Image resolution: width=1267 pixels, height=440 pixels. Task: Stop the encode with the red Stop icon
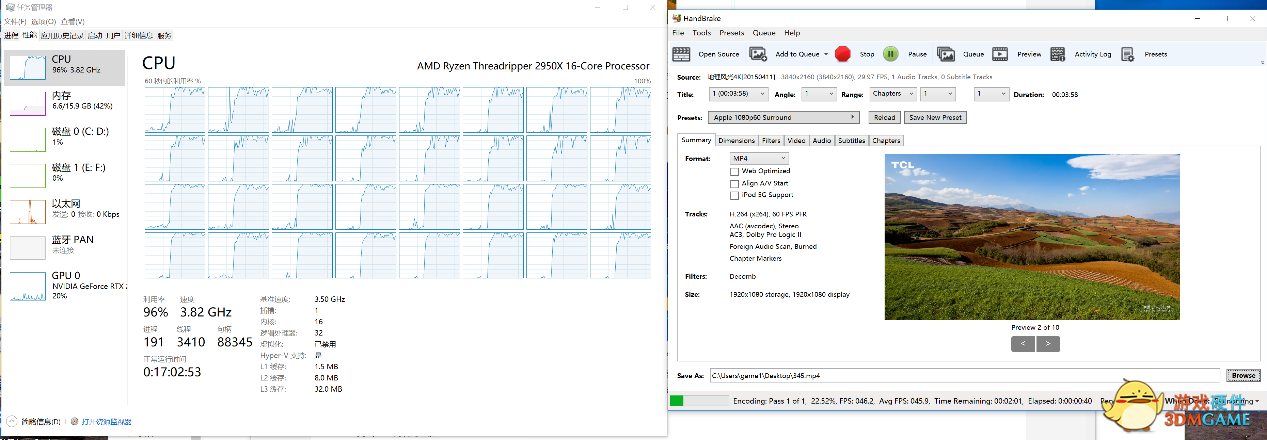[x=843, y=54]
